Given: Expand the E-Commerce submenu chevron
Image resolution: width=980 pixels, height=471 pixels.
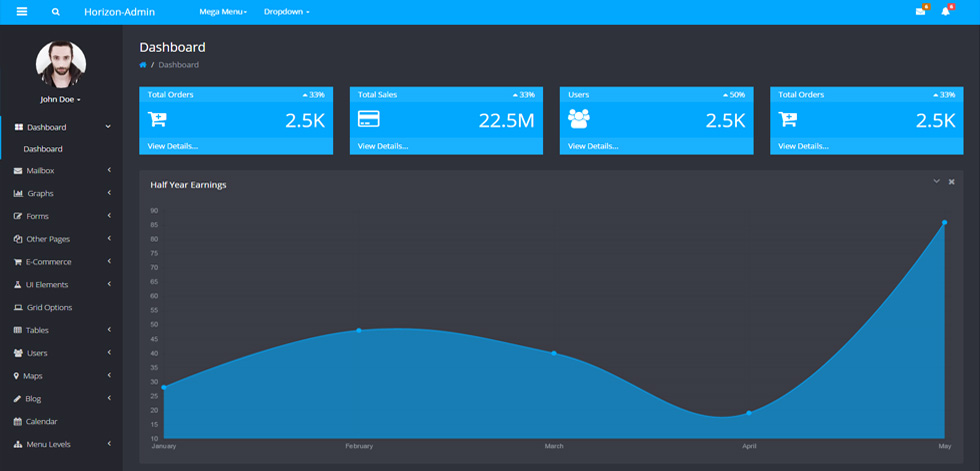Looking at the screenshot, I should point(109,261).
